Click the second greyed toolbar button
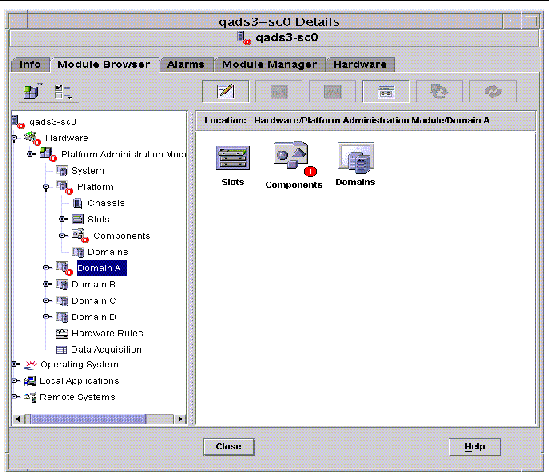This screenshot has width=549, height=472. coord(279,91)
